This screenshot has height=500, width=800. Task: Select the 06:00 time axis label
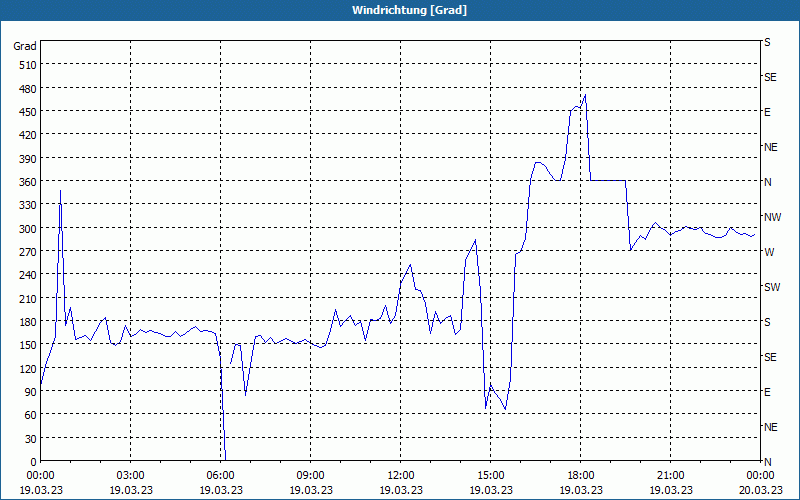click(220, 476)
